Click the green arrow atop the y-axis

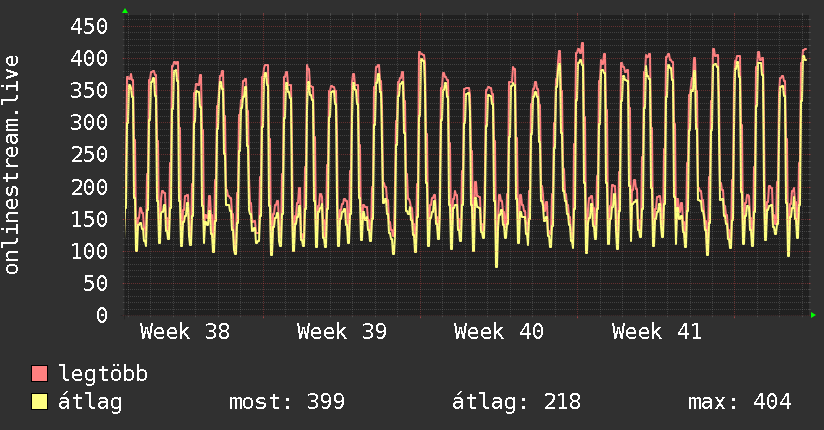[x=125, y=11]
